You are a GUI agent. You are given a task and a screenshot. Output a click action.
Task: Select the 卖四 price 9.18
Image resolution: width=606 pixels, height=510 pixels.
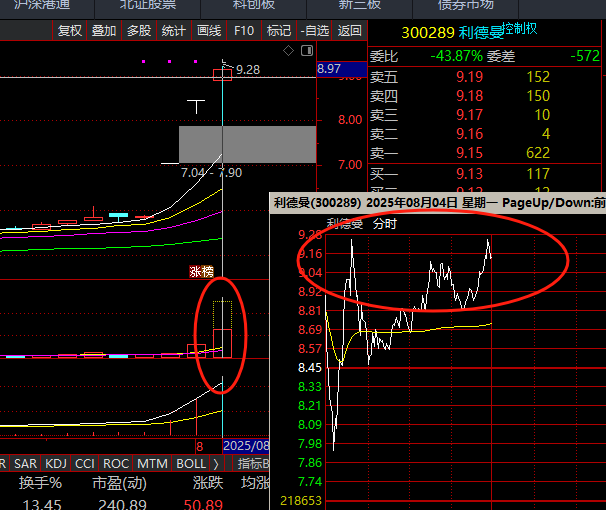click(470, 96)
